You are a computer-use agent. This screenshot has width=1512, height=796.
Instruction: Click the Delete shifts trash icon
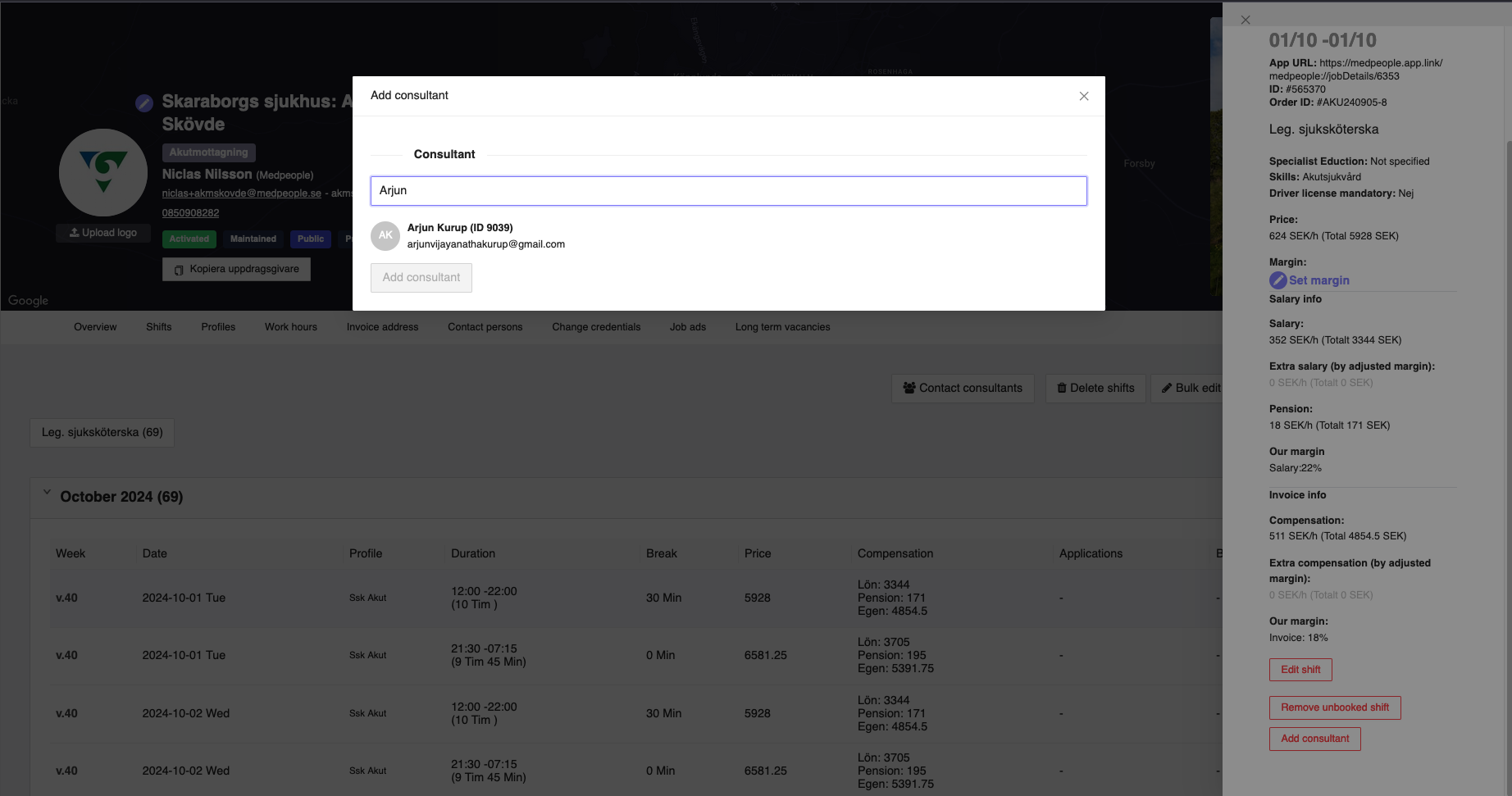[x=1062, y=388]
